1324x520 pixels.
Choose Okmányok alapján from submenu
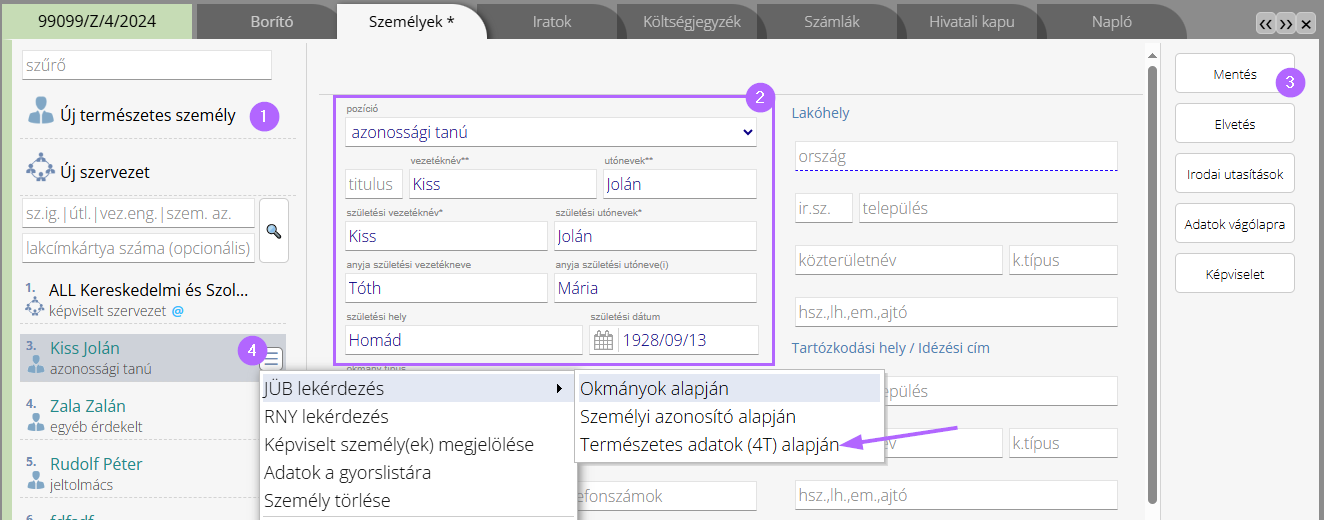[x=729, y=388]
